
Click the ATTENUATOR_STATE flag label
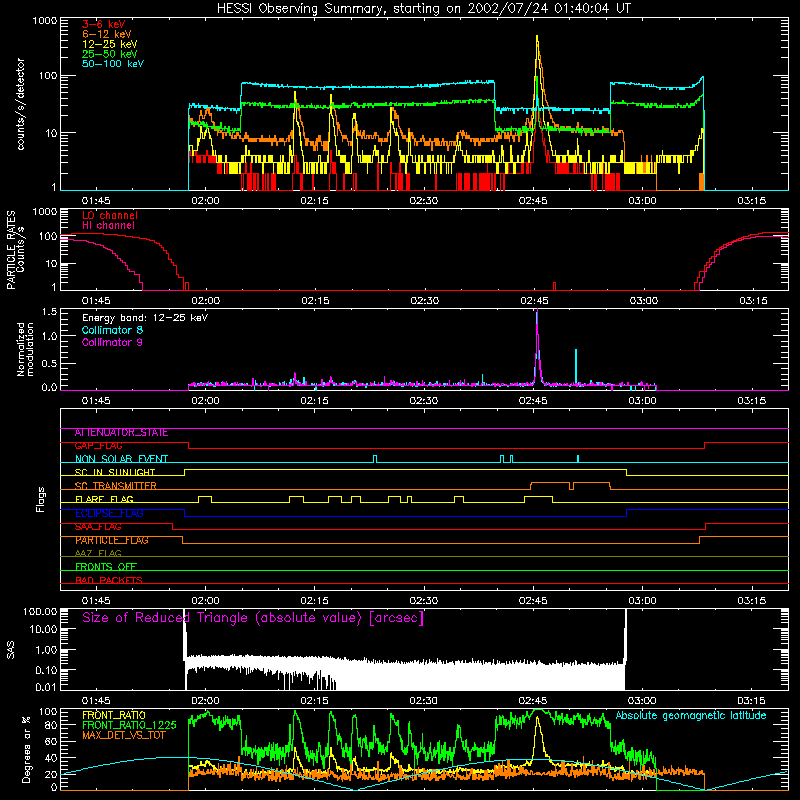pos(121,433)
